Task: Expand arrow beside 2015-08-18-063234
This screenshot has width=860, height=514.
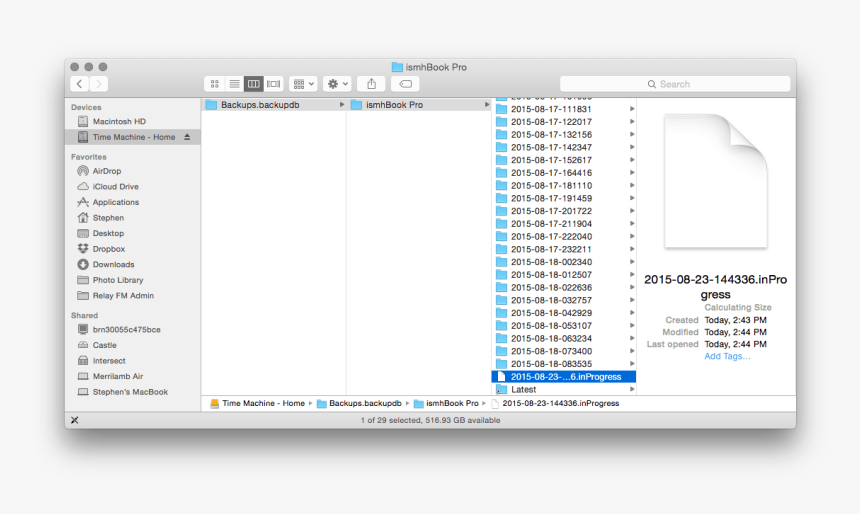Action: tap(632, 338)
